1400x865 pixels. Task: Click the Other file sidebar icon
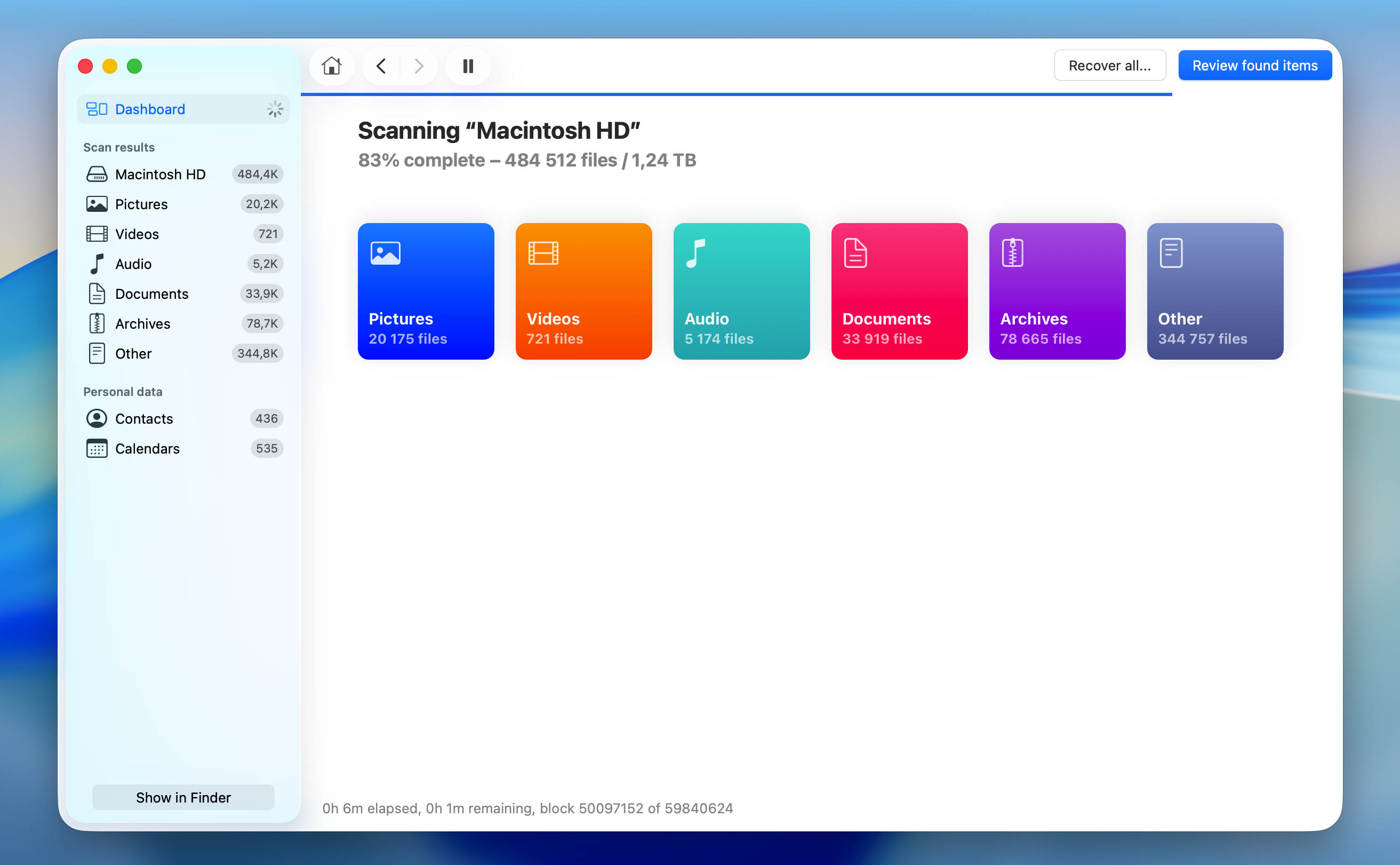[x=97, y=353]
